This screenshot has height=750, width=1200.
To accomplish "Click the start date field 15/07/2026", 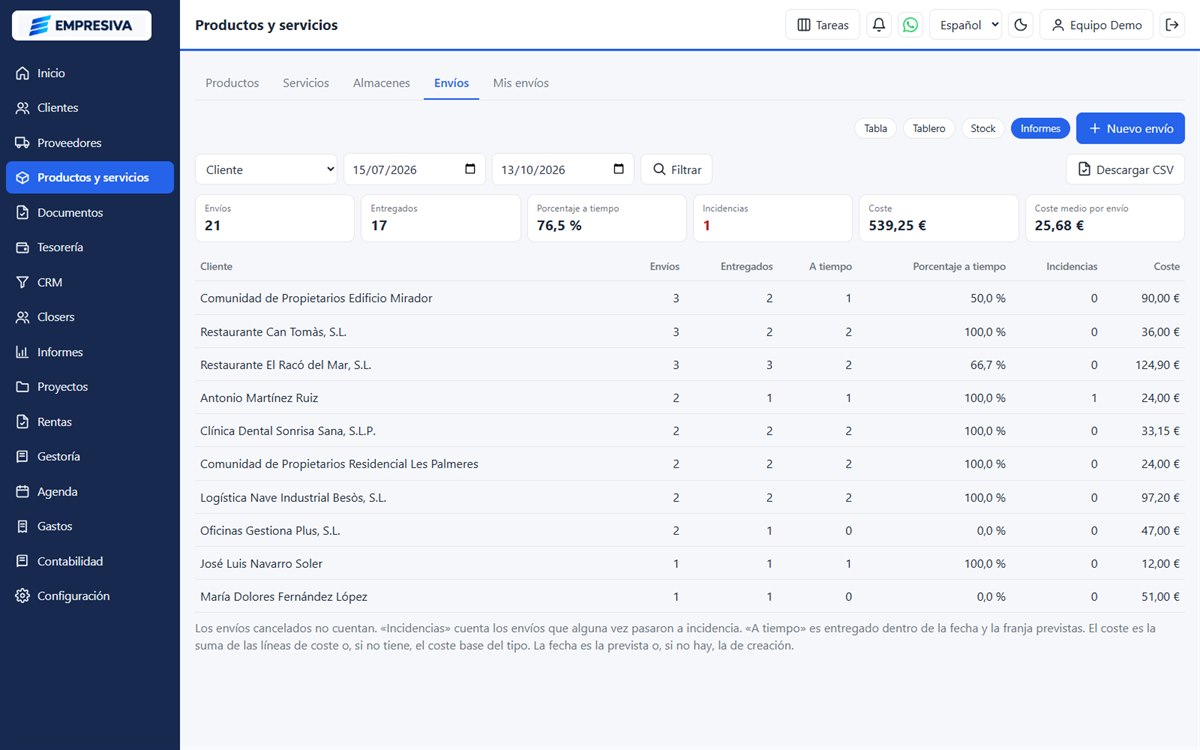I will click(x=414, y=170).
